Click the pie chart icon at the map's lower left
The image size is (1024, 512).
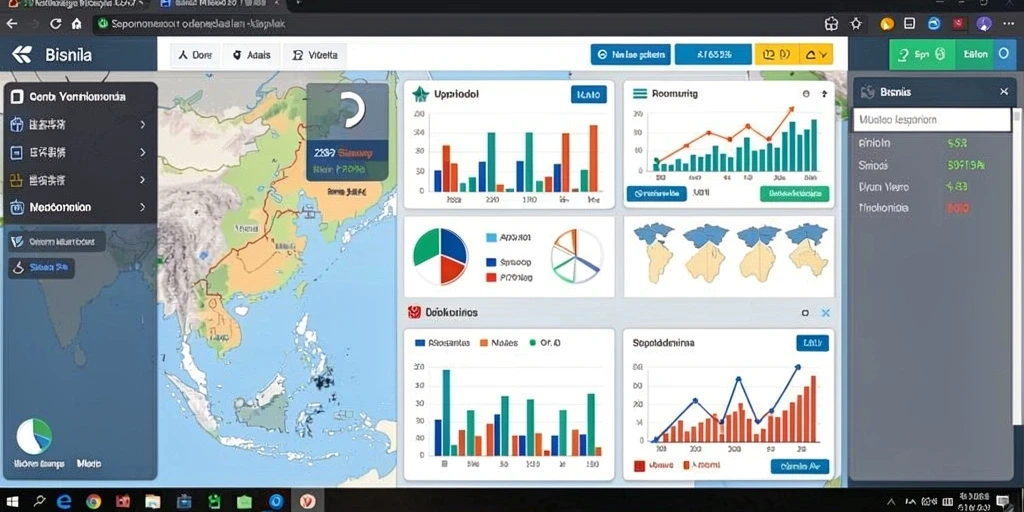point(34,437)
